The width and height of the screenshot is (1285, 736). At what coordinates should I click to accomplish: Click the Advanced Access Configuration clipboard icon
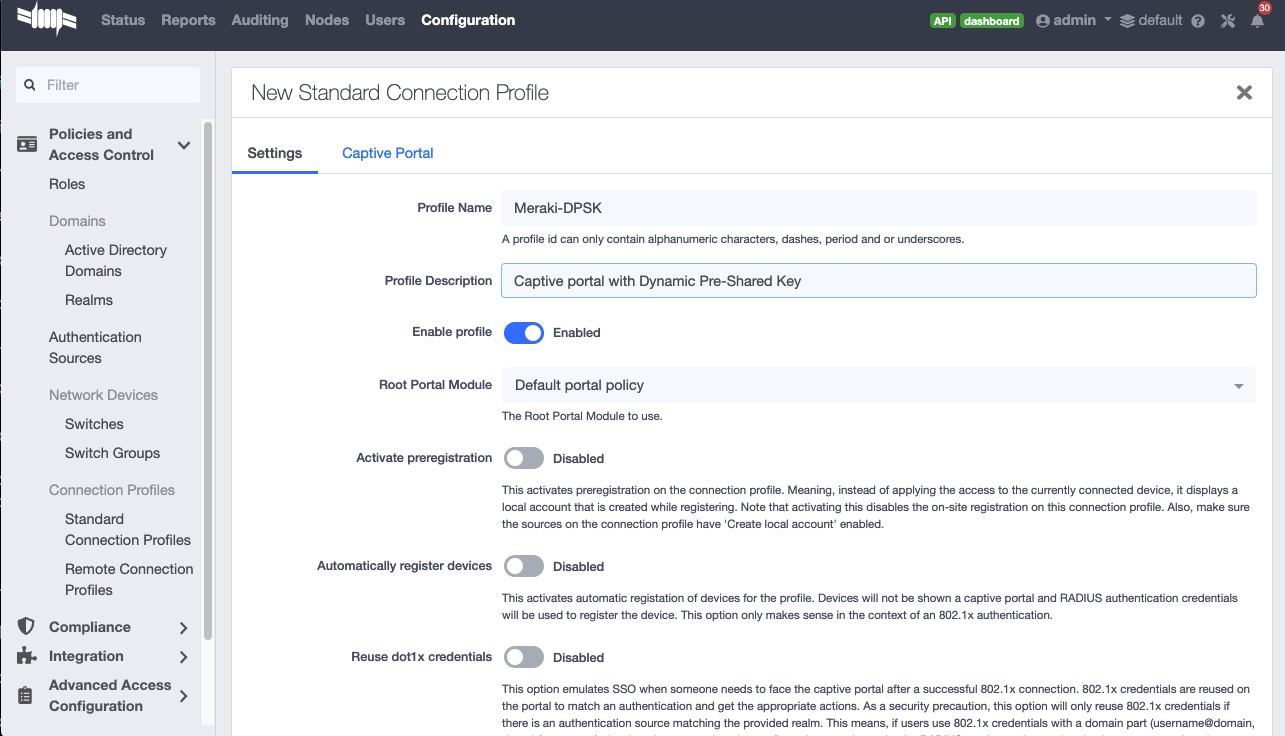click(27, 696)
